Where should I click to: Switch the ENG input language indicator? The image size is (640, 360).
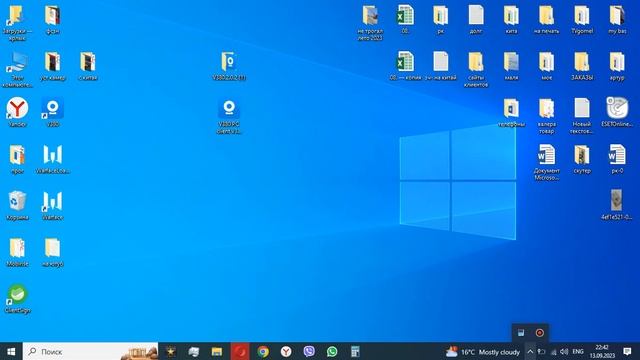pos(578,351)
